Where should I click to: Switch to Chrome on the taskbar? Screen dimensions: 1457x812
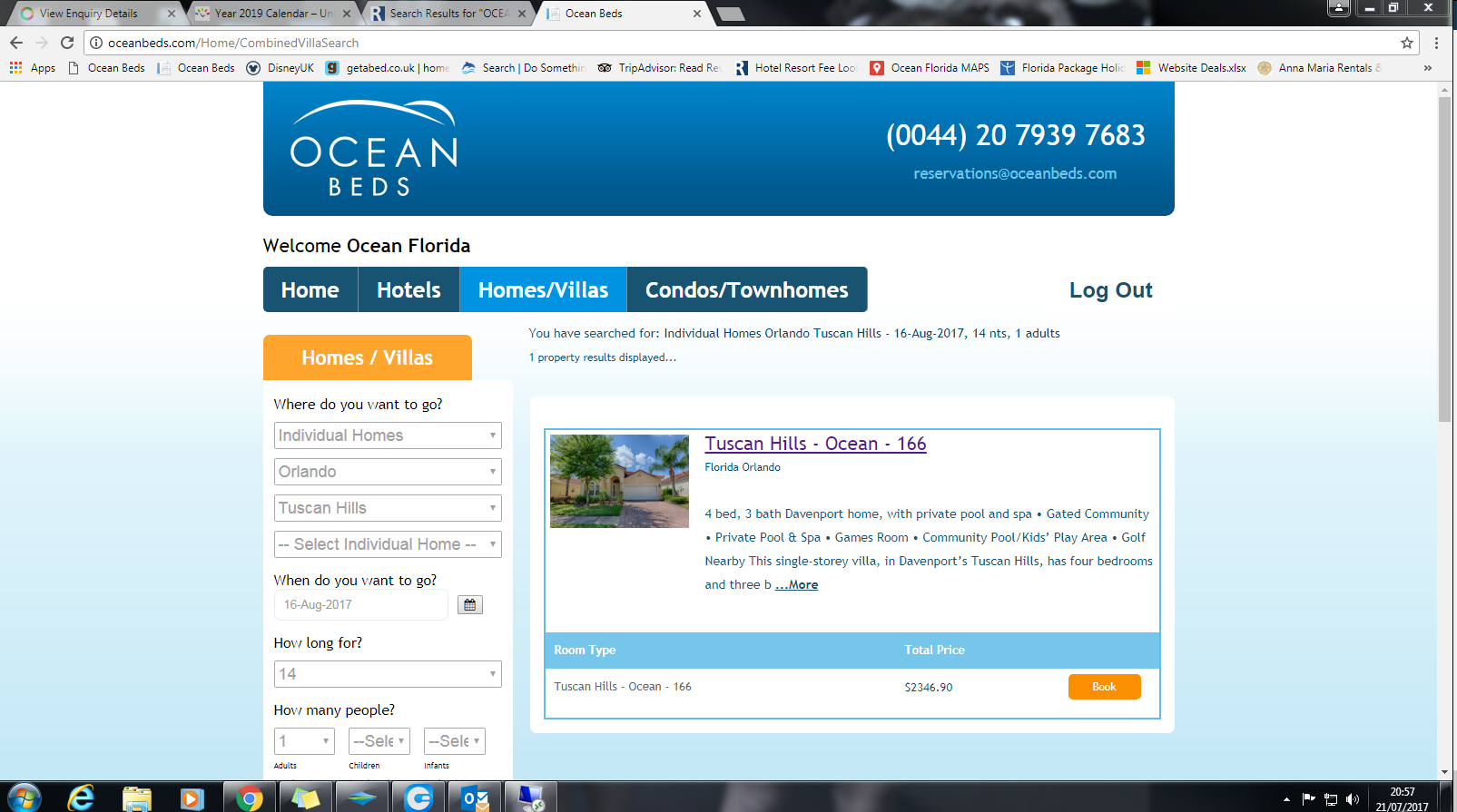(248, 797)
